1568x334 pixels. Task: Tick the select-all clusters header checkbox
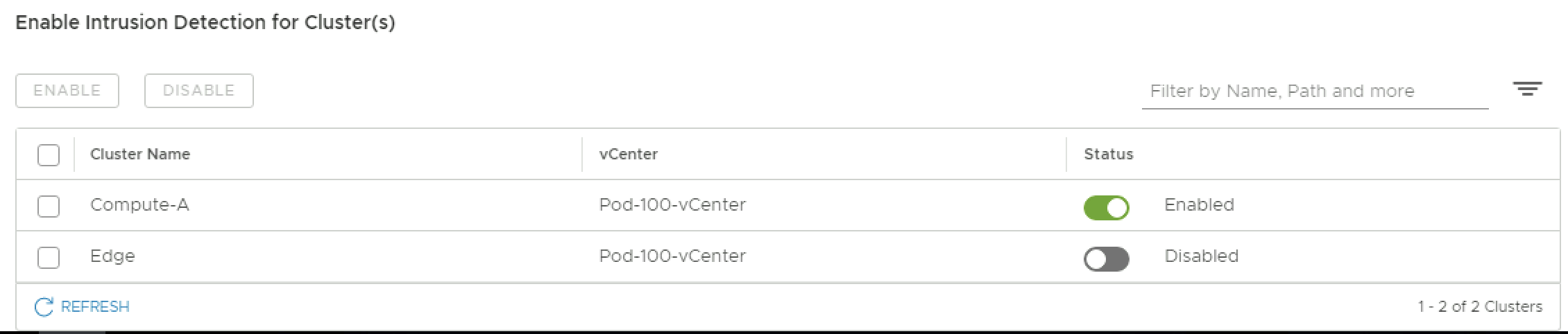tap(49, 155)
